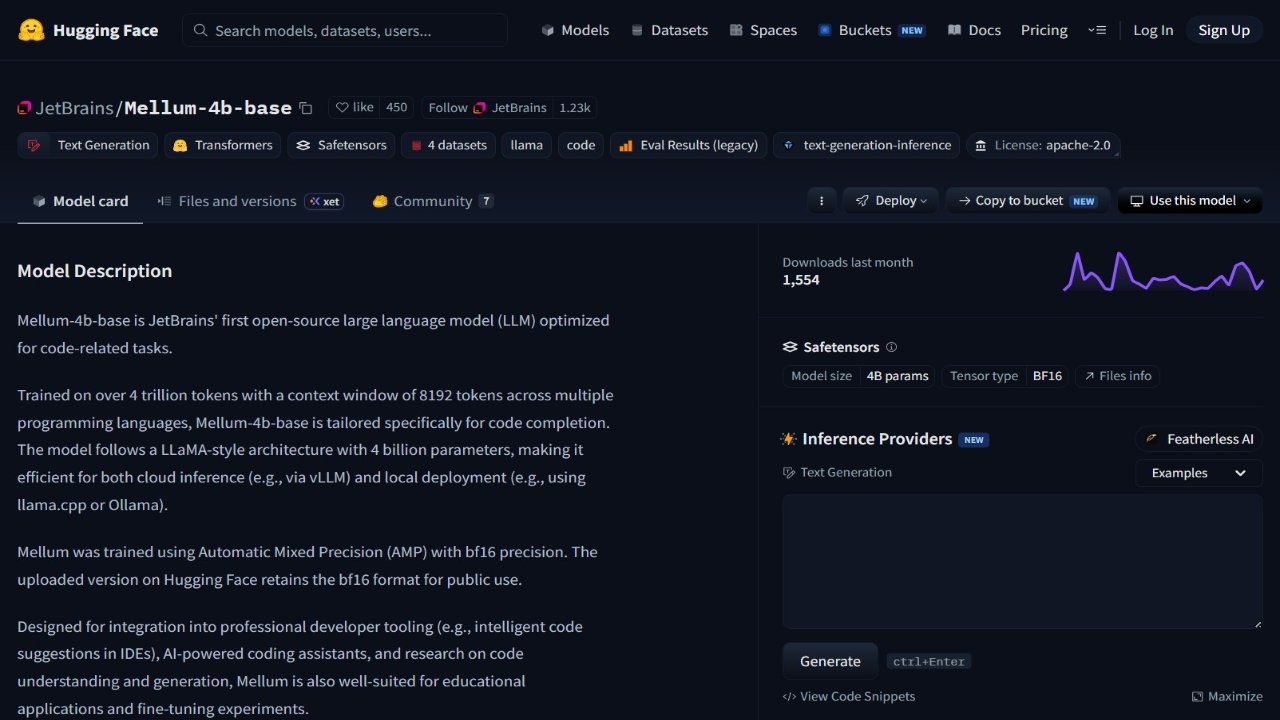The width and height of the screenshot is (1280, 720).
Task: Select the Text Generation tag
Action: click(x=88, y=145)
